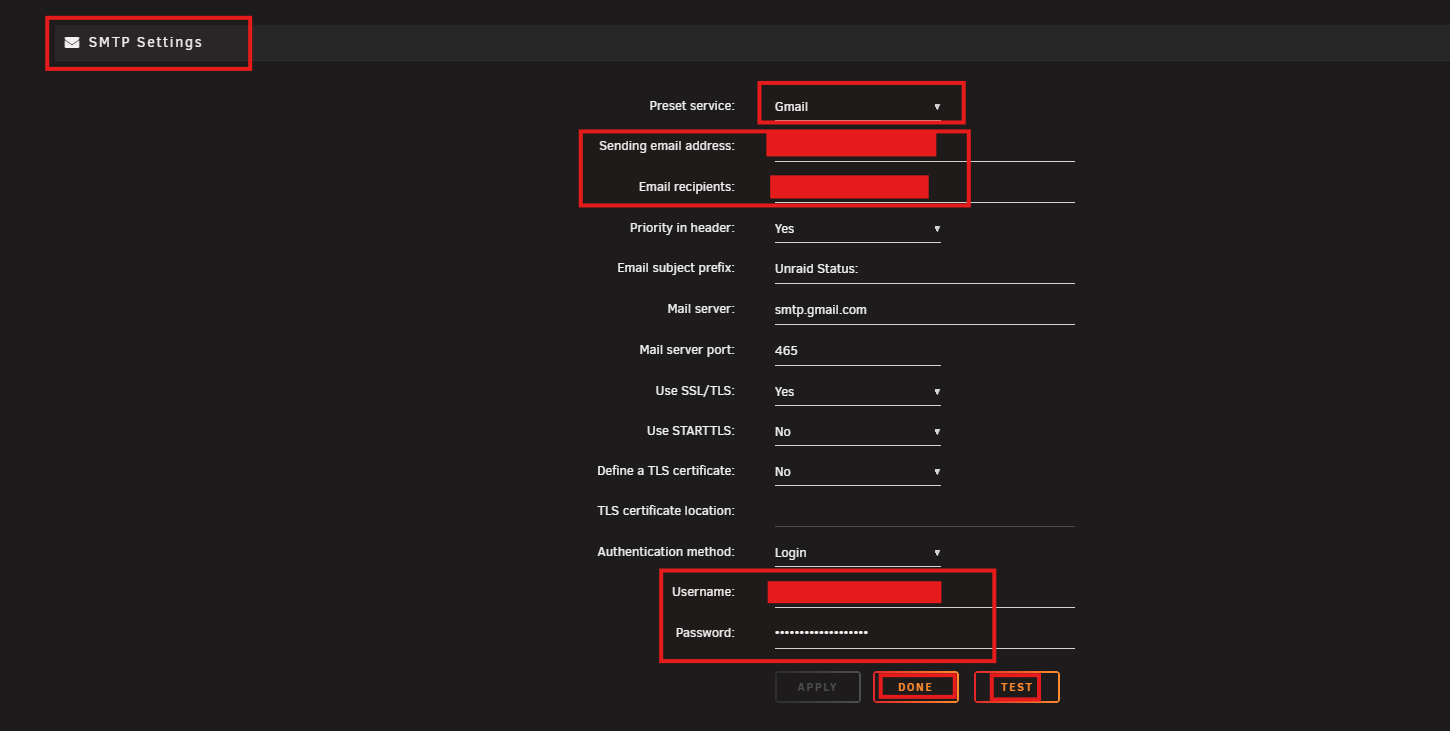
Task: Click the Preset service label text
Action: [x=691, y=106]
